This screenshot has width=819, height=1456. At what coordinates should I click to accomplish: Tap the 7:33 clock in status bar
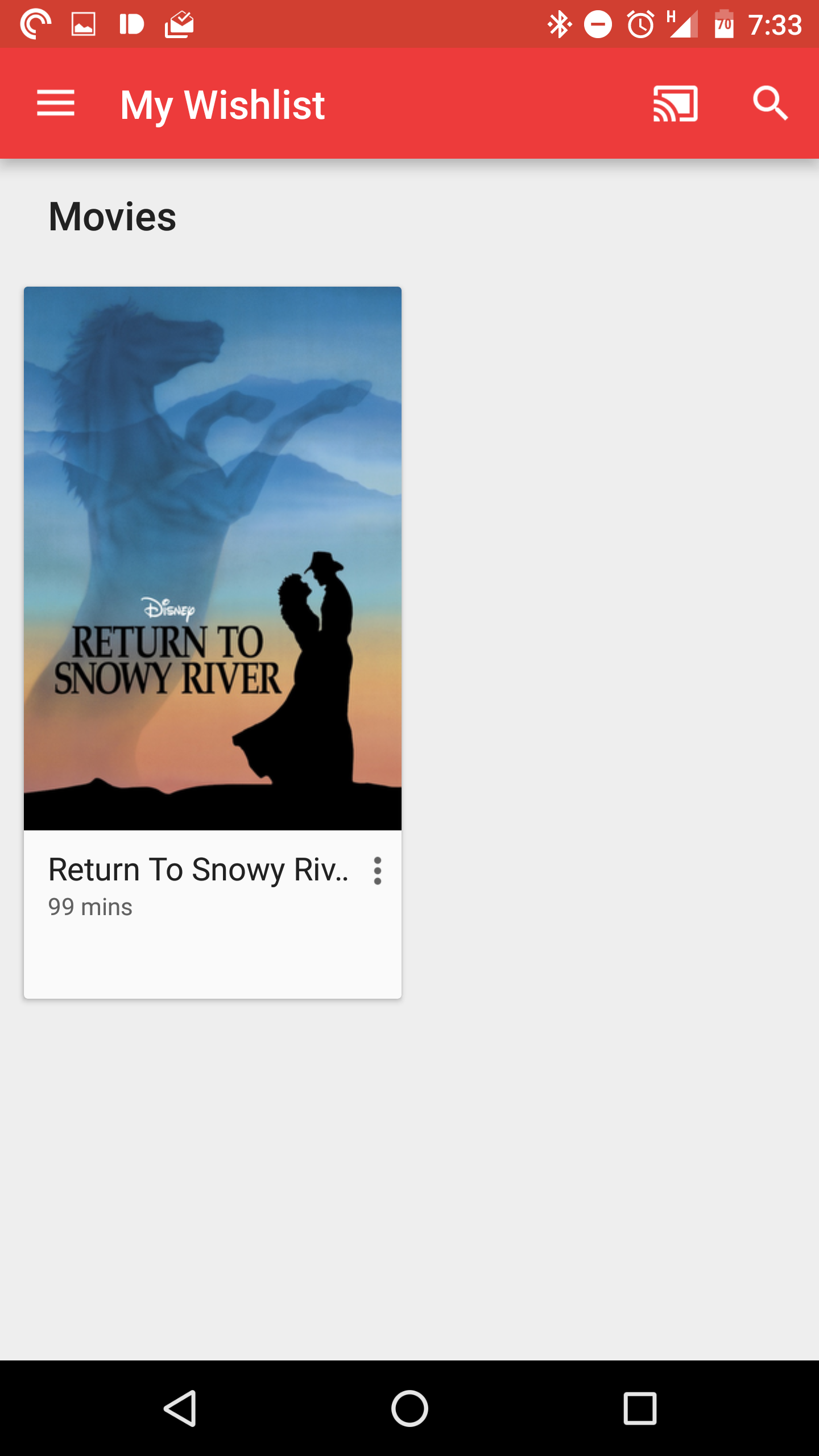[775, 25]
